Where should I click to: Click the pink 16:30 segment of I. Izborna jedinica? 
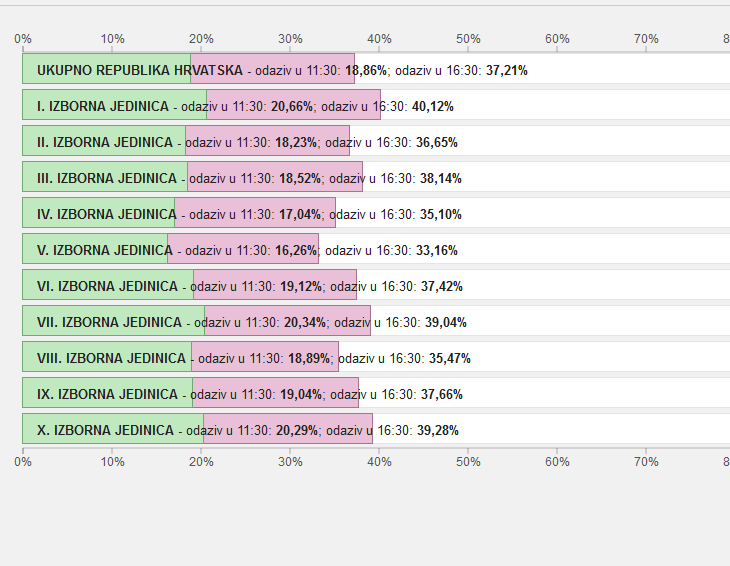[293, 105]
